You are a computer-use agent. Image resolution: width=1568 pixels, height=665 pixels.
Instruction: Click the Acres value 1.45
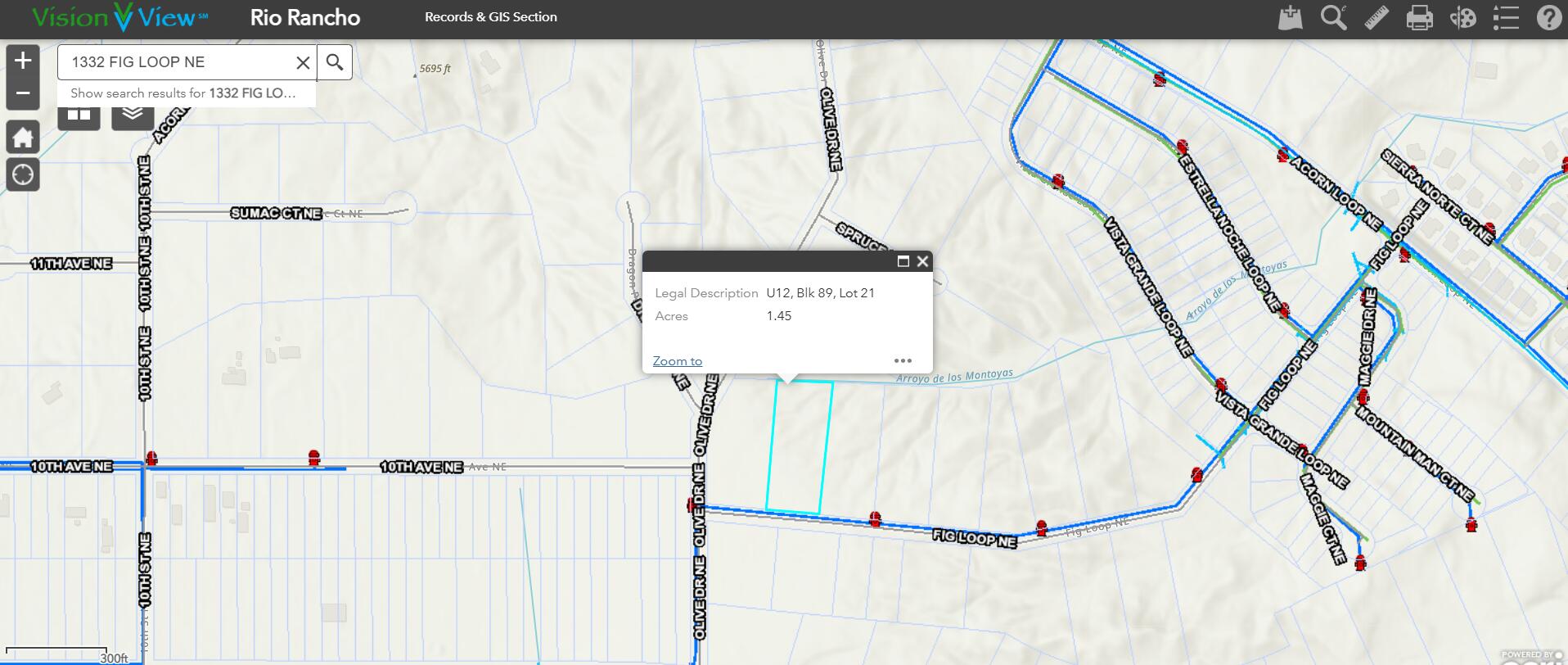779,316
